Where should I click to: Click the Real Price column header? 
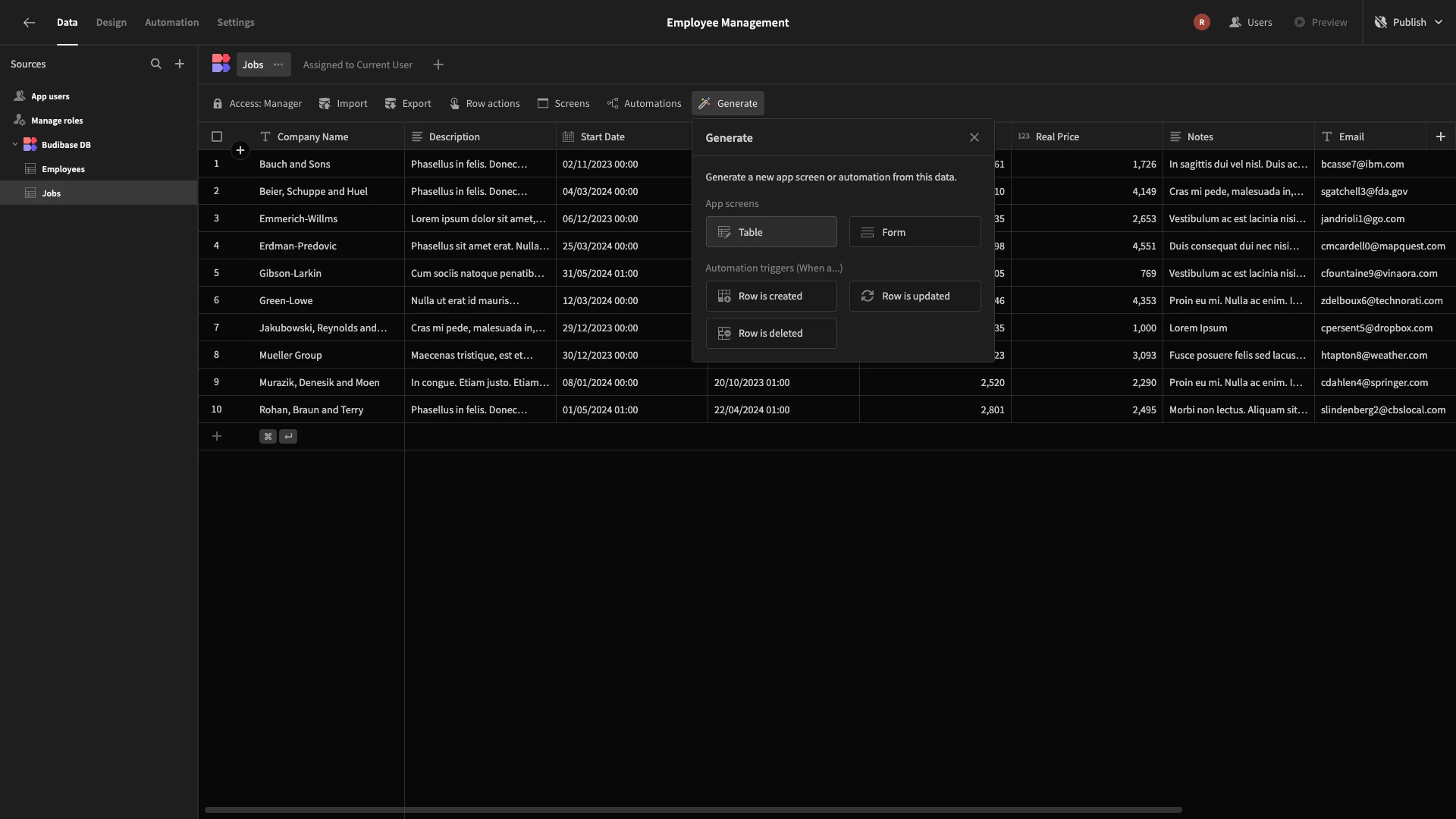click(x=1087, y=136)
